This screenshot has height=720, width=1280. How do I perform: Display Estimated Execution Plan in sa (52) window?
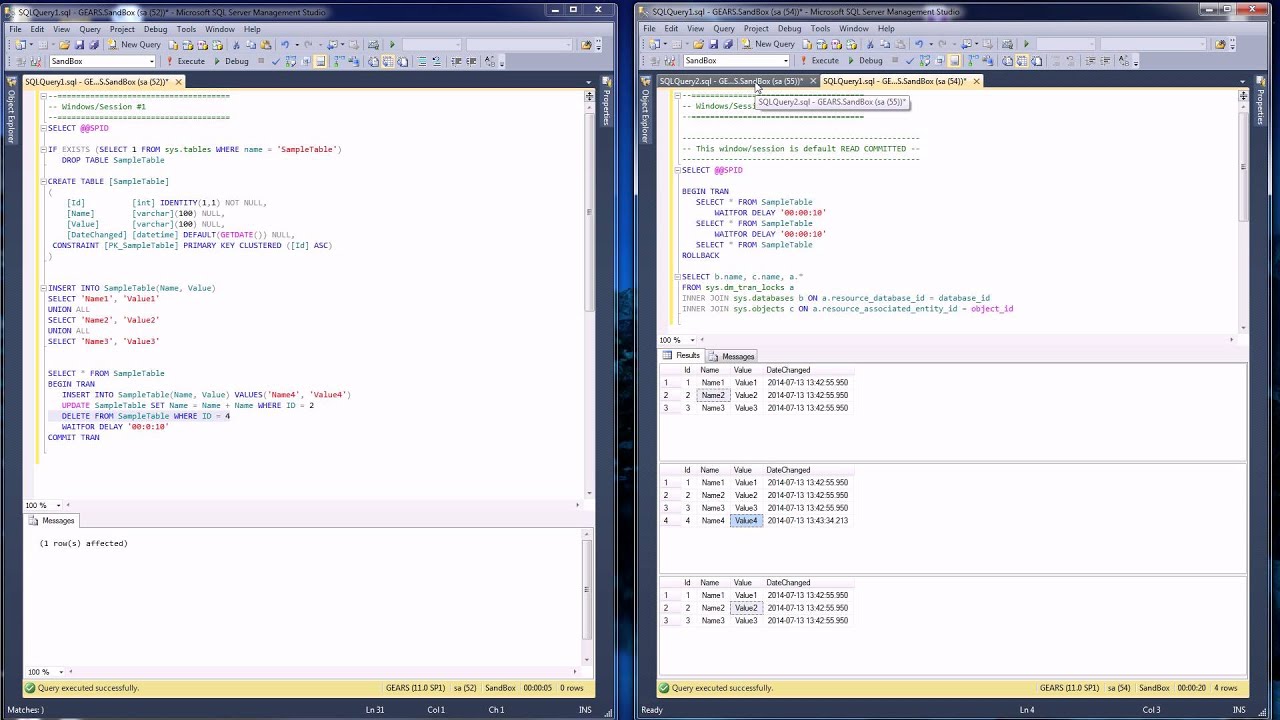tap(291, 61)
